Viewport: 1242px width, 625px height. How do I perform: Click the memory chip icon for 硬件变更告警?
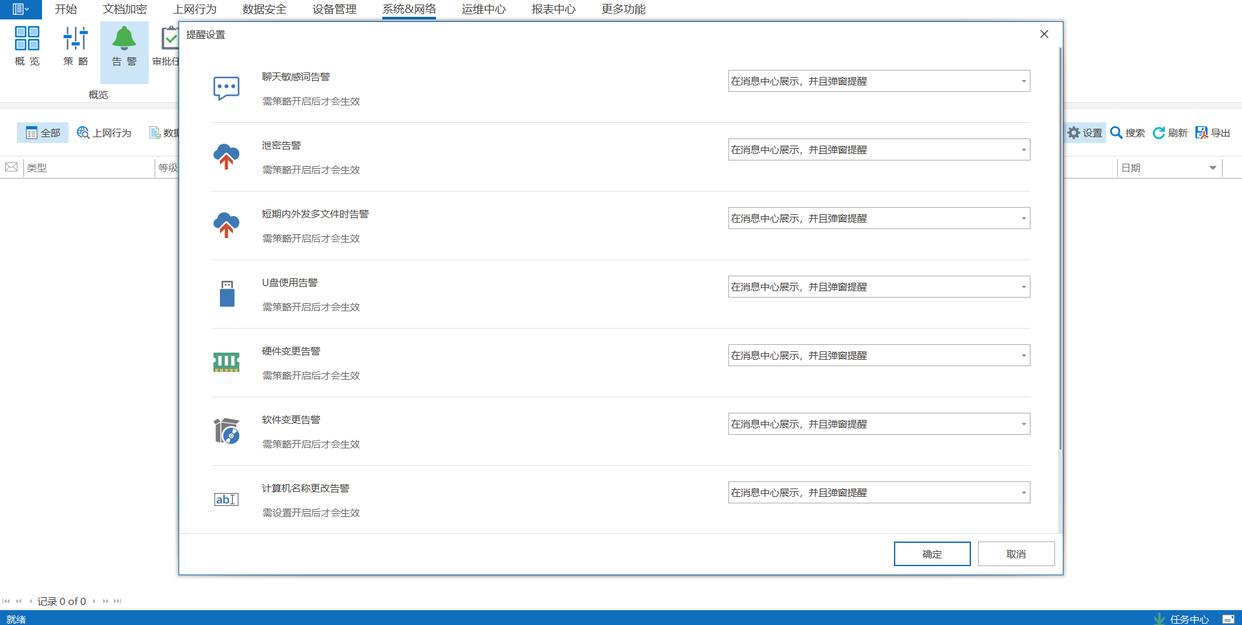226,362
